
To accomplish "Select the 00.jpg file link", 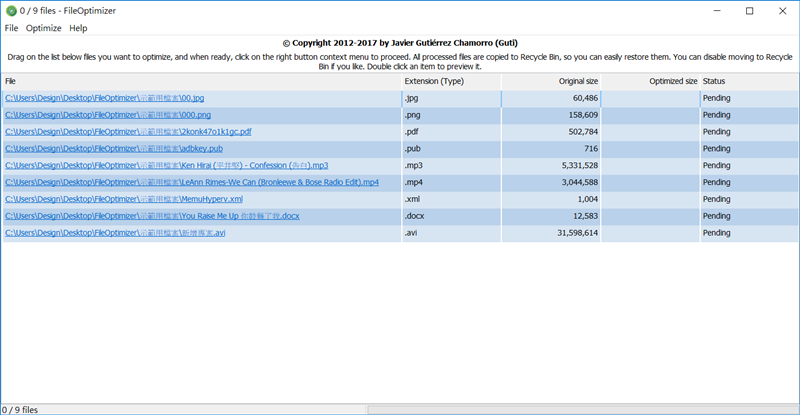I will coord(105,98).
